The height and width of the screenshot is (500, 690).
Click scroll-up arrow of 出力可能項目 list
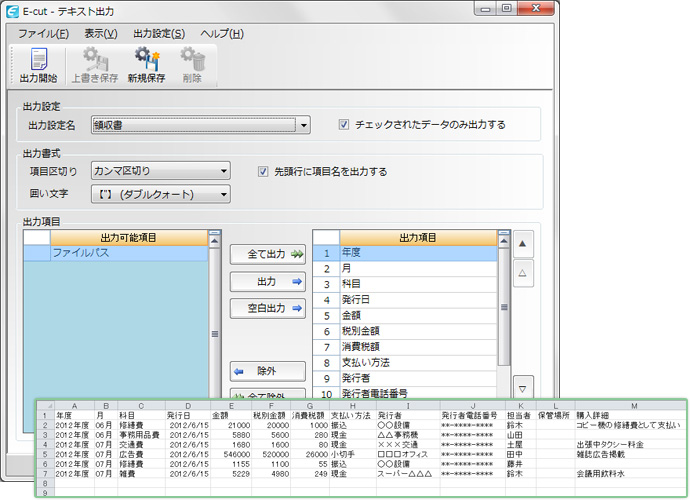coord(214,241)
